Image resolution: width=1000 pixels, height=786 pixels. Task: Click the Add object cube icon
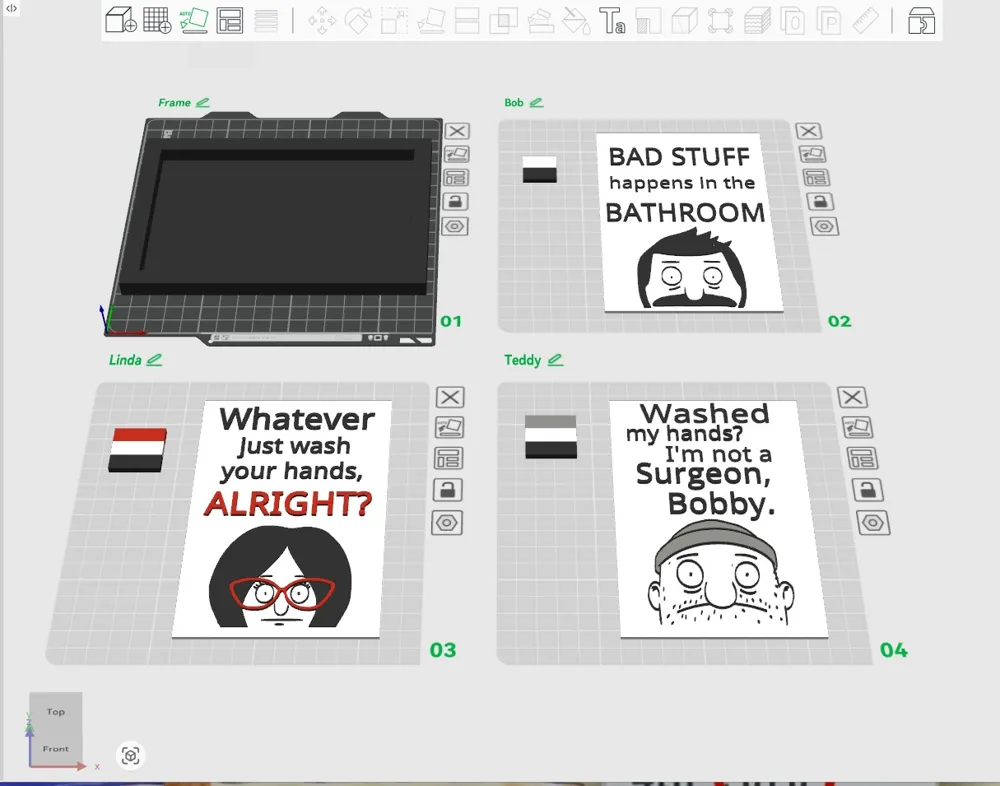coord(121,20)
